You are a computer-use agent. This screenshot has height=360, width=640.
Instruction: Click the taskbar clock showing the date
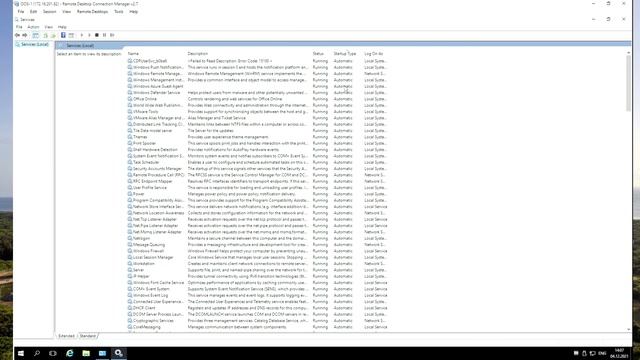tap(619, 353)
